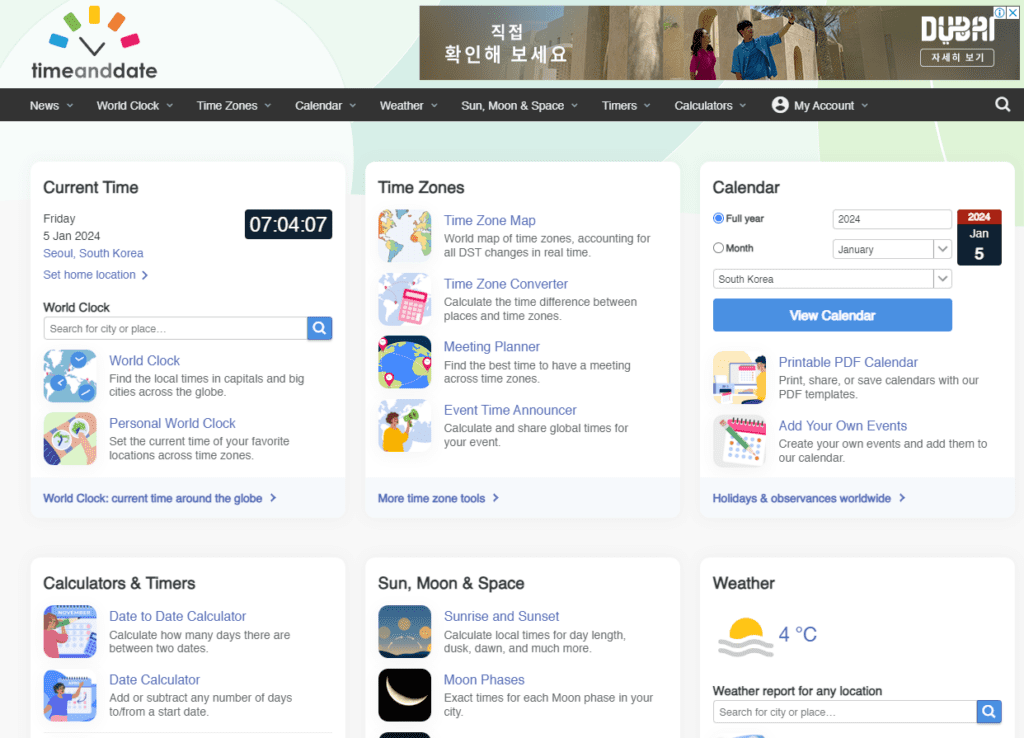This screenshot has width=1024, height=738.
Task: Click the Meeting Planner icon
Action: click(404, 362)
